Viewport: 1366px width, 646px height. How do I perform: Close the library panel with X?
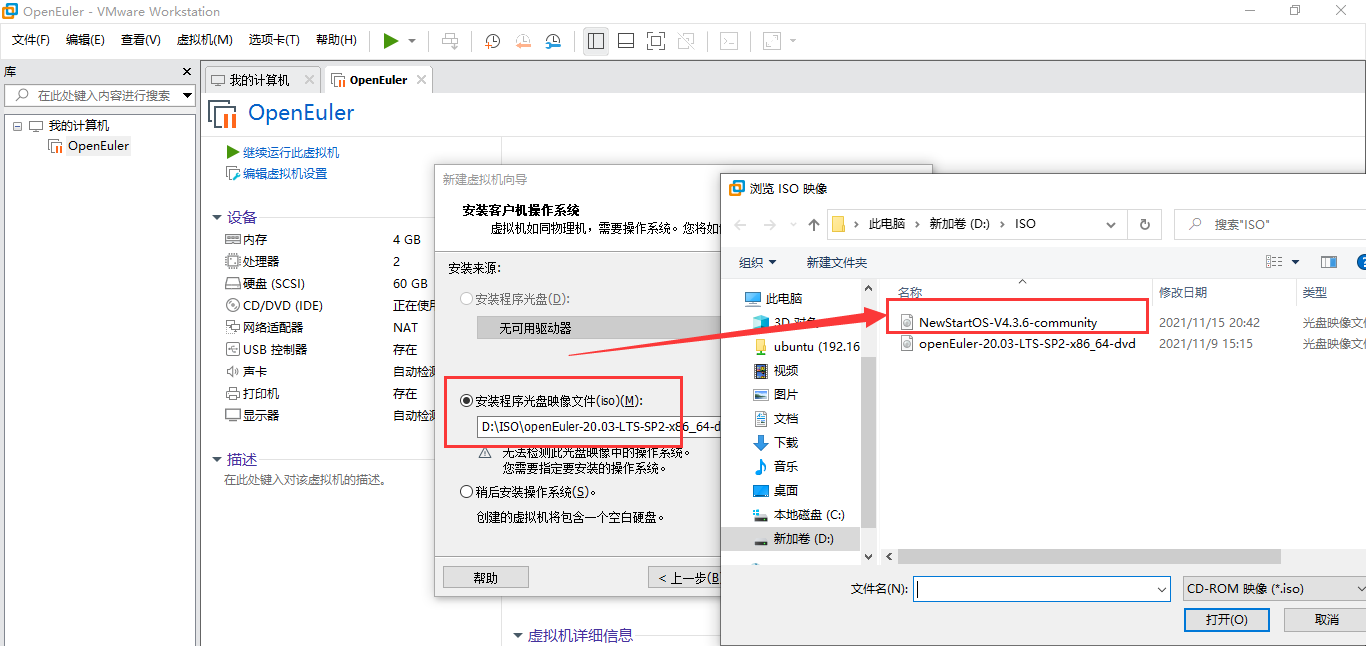click(x=186, y=72)
